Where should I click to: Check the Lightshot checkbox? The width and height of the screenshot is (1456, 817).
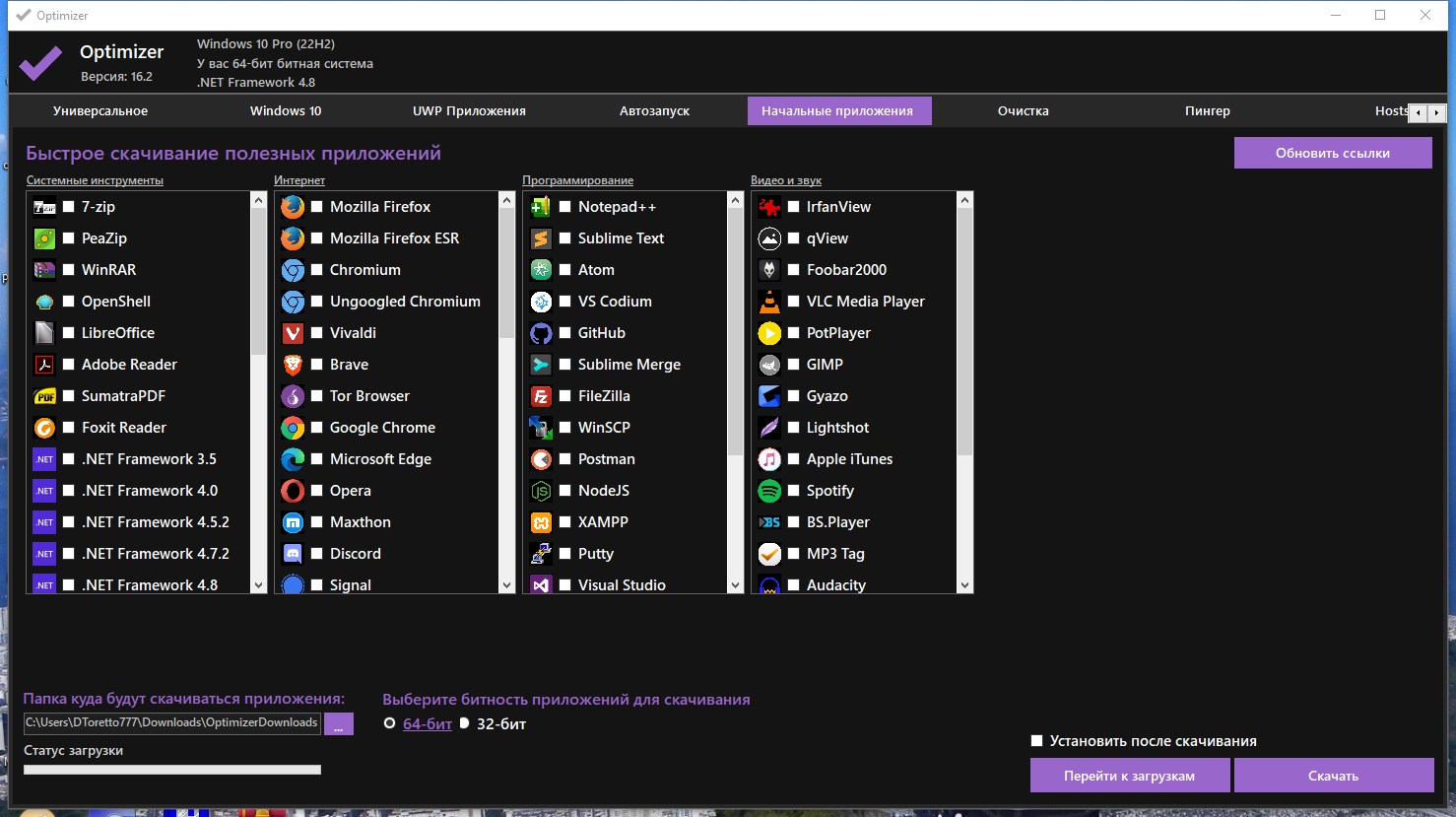[794, 428]
